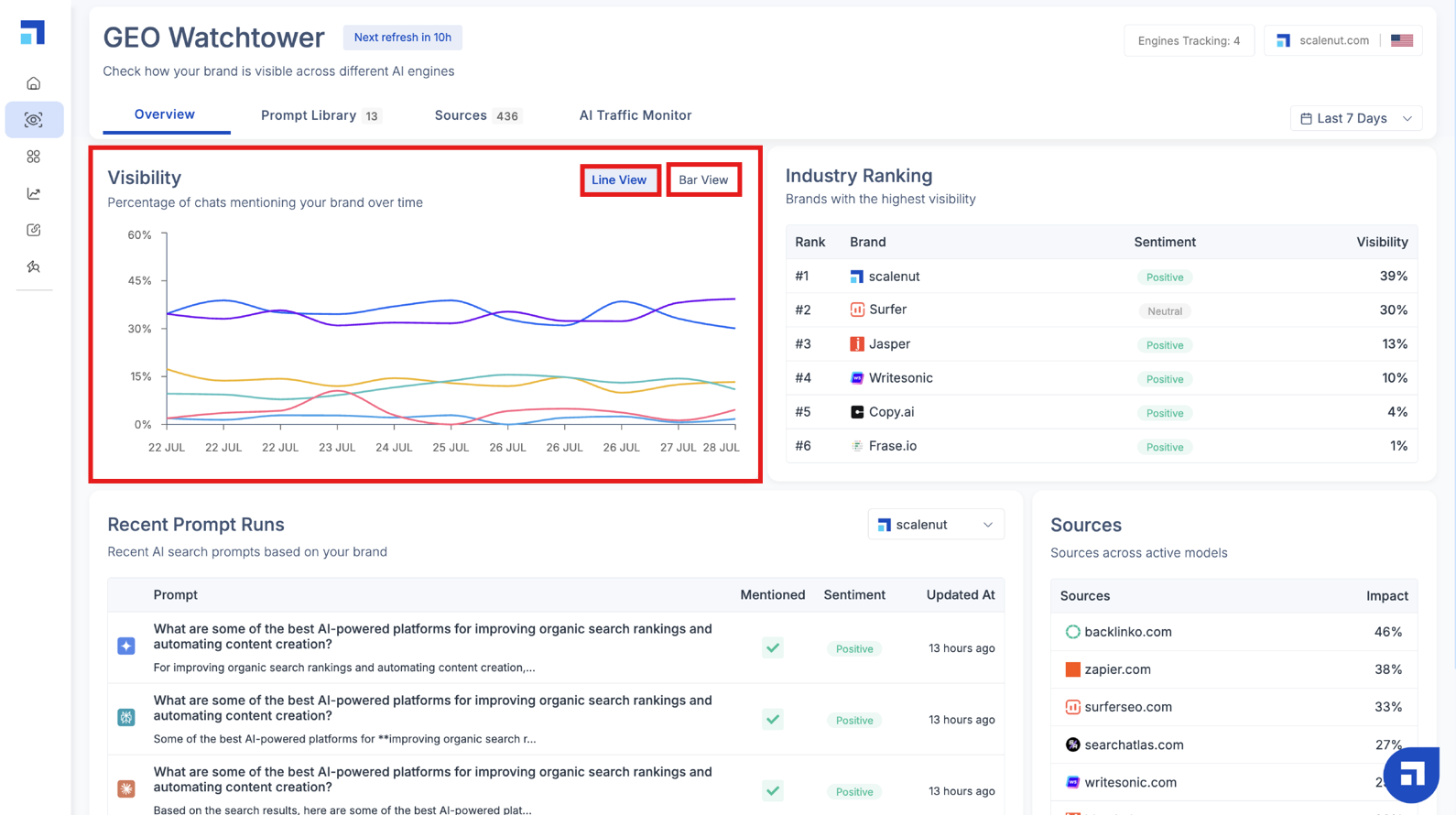
Task: Click the searchatlas.com source name
Action: click(1134, 744)
